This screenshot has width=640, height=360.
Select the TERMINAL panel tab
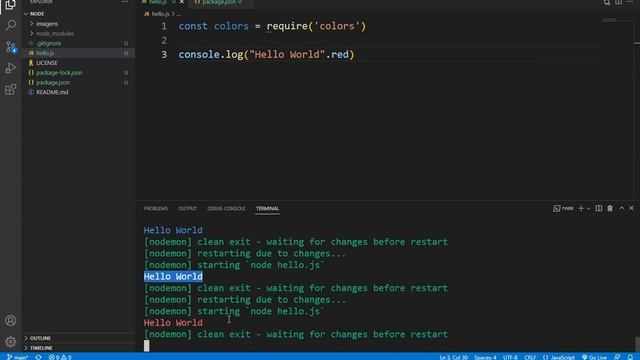(267, 209)
